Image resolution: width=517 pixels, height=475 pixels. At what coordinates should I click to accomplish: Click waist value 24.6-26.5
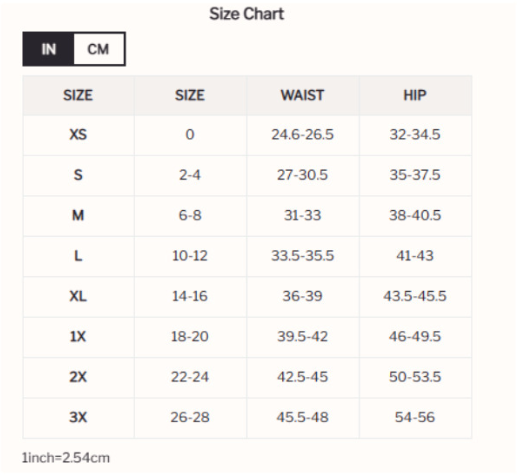(302, 135)
